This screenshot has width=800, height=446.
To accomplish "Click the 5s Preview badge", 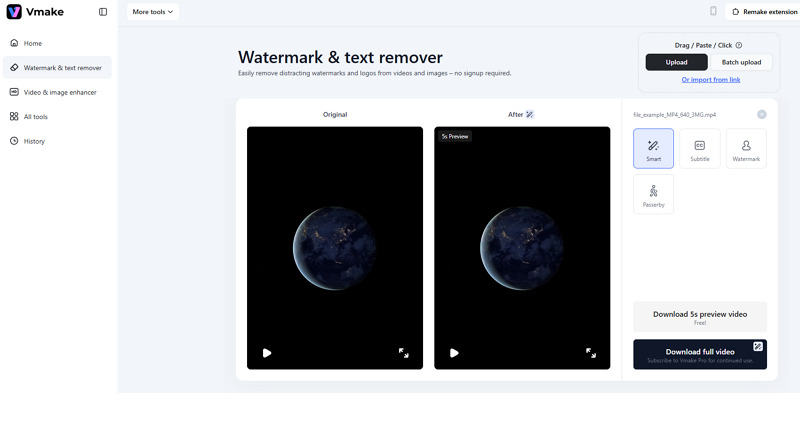I will coord(455,136).
